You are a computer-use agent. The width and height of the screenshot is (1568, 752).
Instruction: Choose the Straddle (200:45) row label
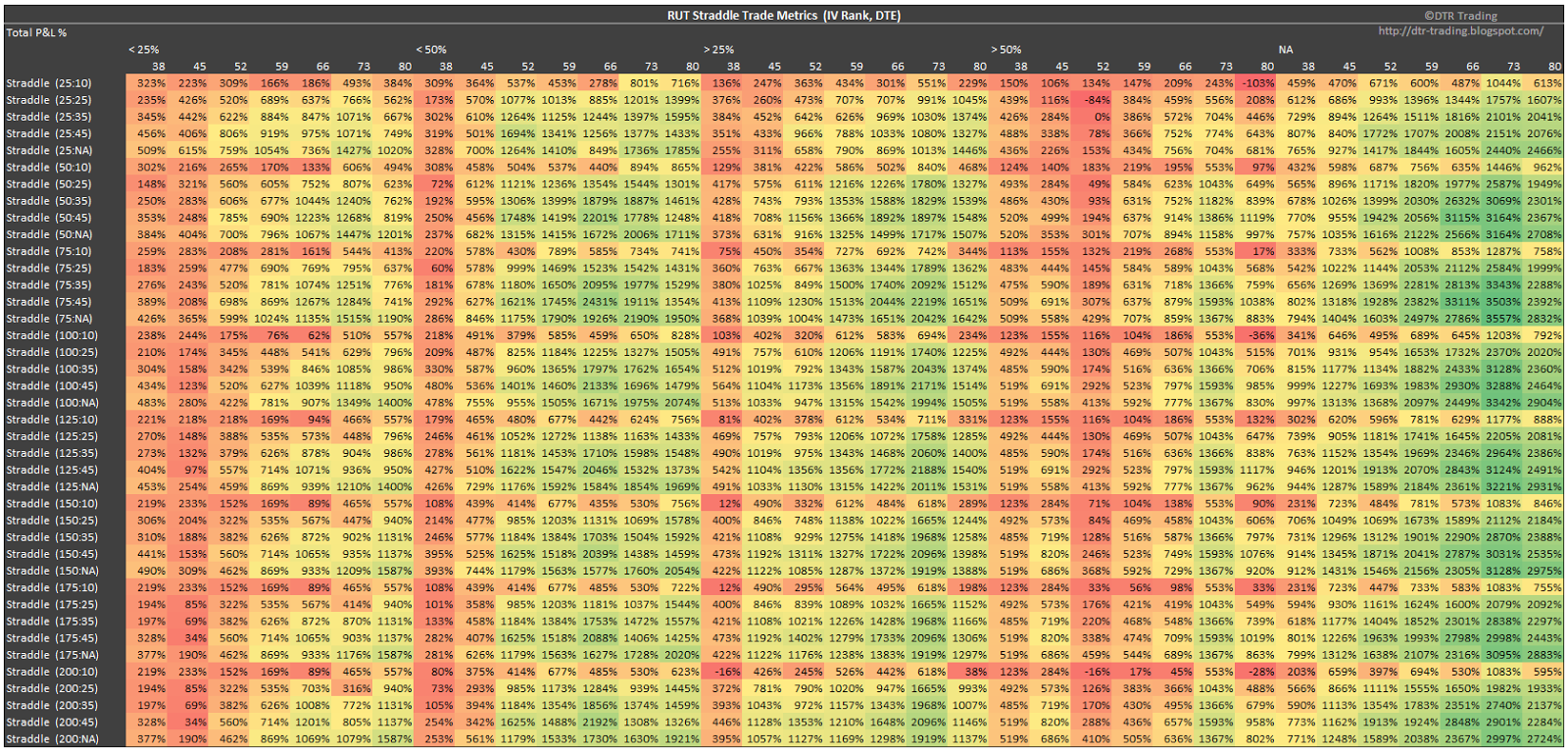tap(52, 722)
